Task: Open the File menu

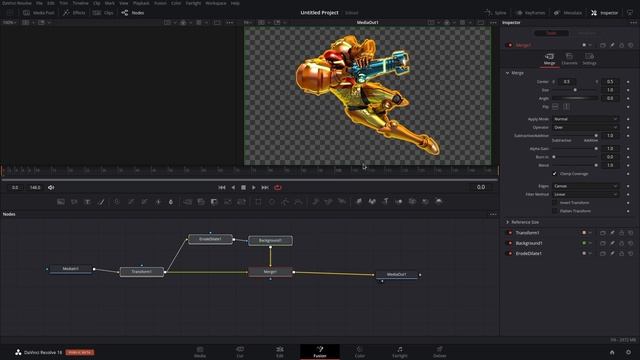Action: [39, 3]
